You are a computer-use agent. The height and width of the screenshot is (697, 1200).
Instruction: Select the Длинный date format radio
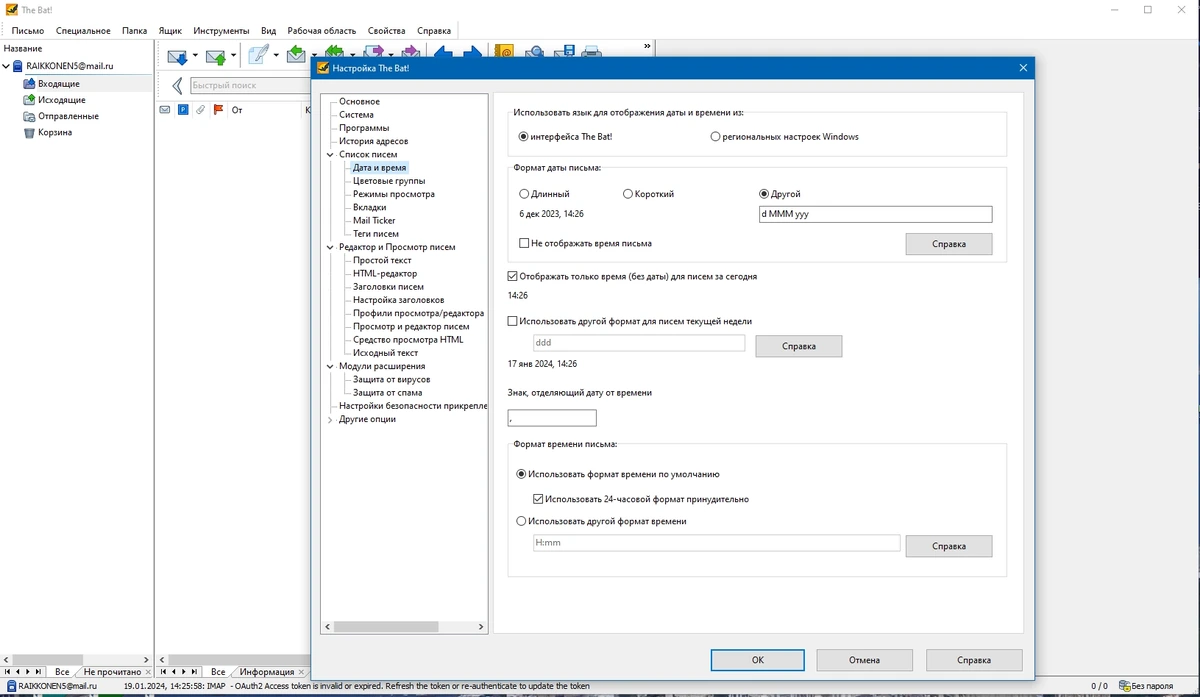coord(525,194)
